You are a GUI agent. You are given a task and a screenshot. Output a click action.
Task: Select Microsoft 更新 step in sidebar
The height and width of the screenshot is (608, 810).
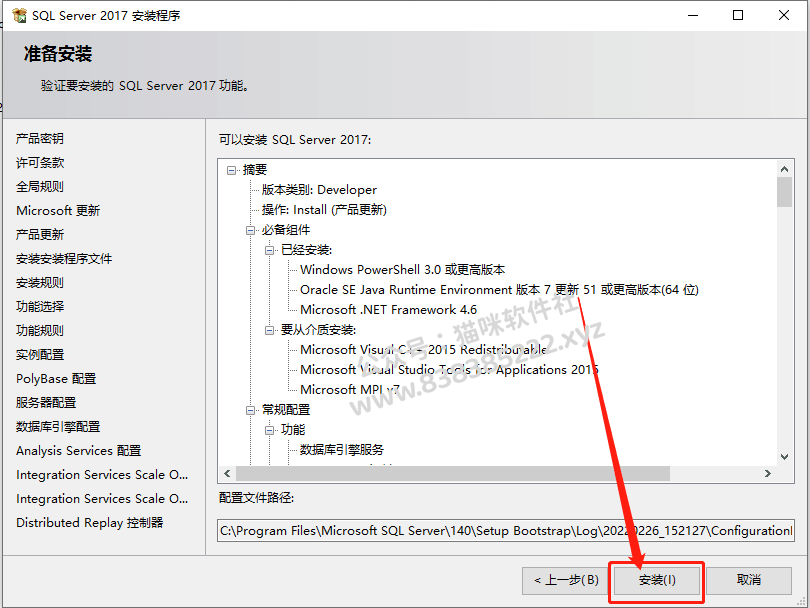(58, 211)
